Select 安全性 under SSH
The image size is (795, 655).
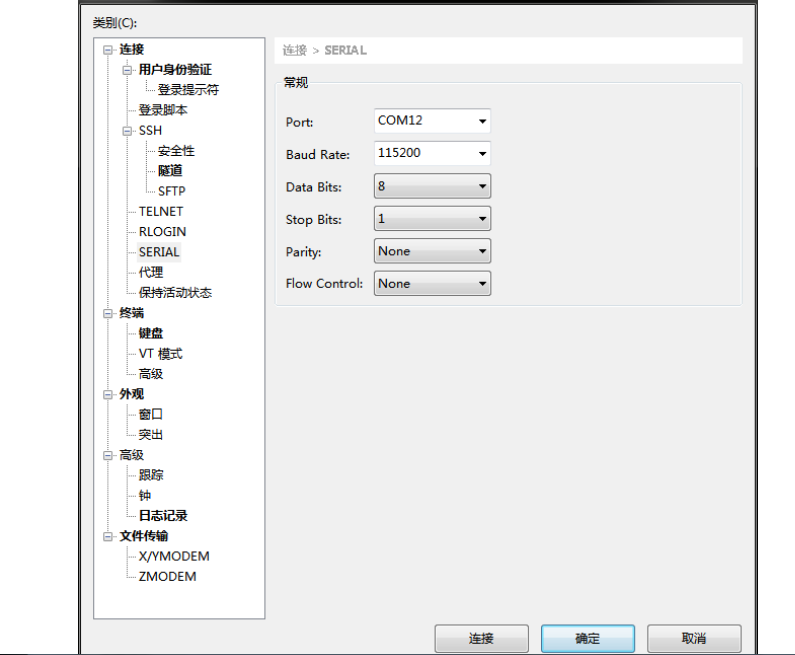pos(176,151)
